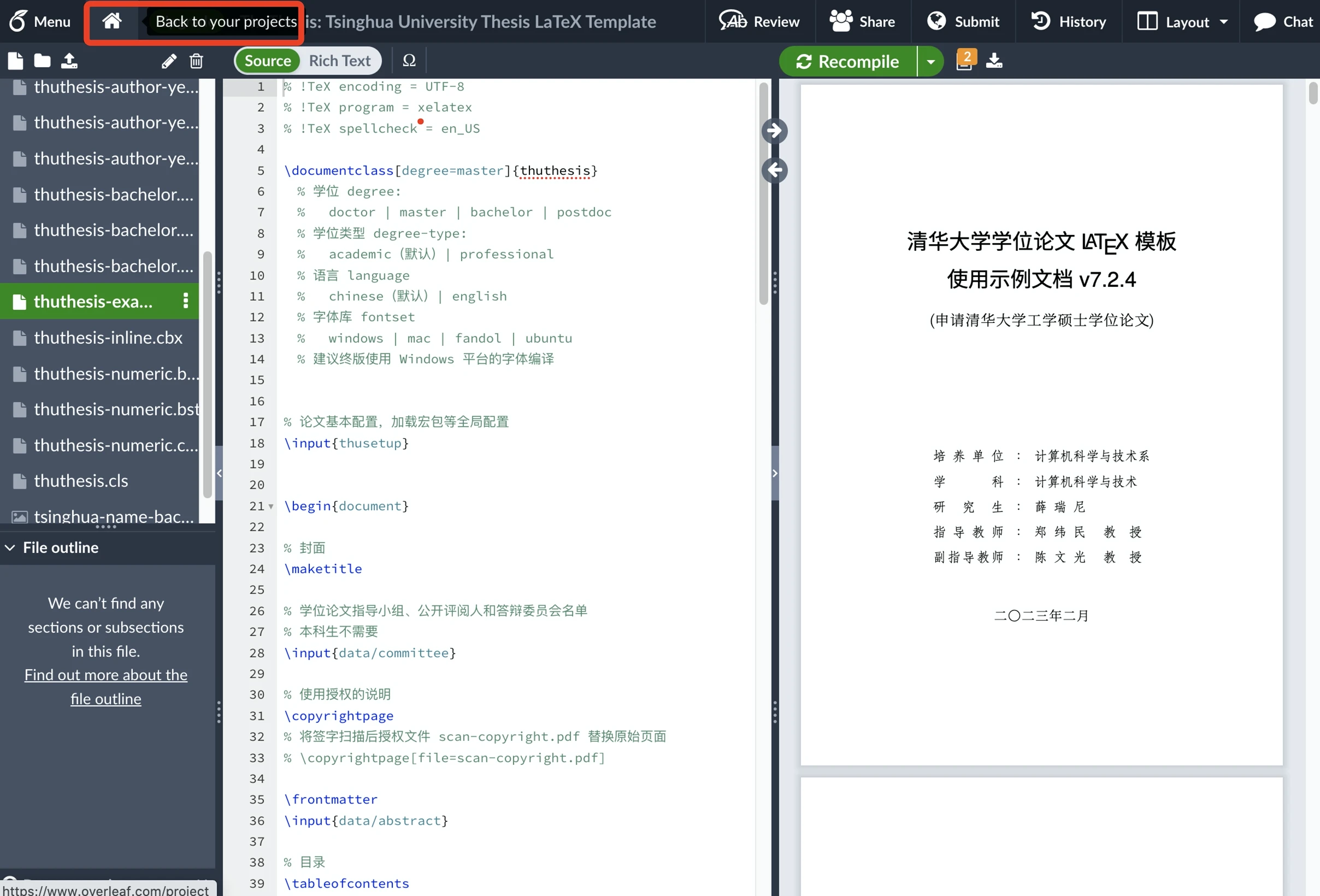
Task: Click the new folder icon
Action: click(42, 61)
